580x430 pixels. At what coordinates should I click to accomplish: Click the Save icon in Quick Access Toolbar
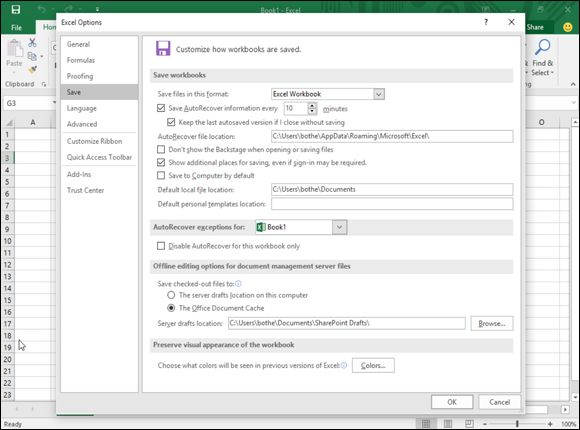pos(16,9)
